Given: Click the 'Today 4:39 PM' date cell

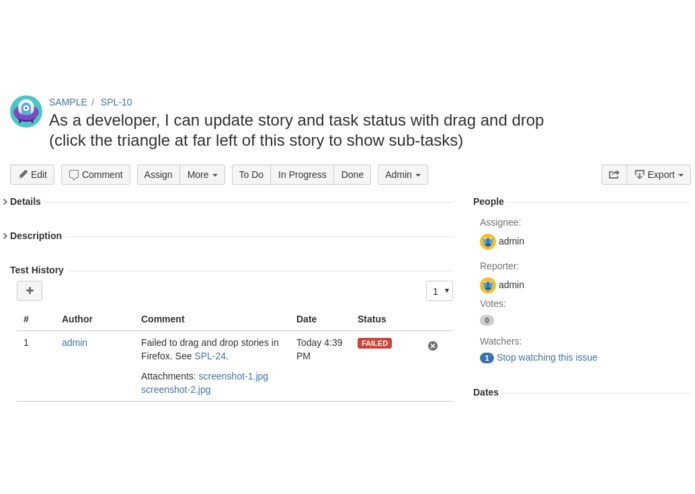Looking at the screenshot, I should click(x=319, y=349).
